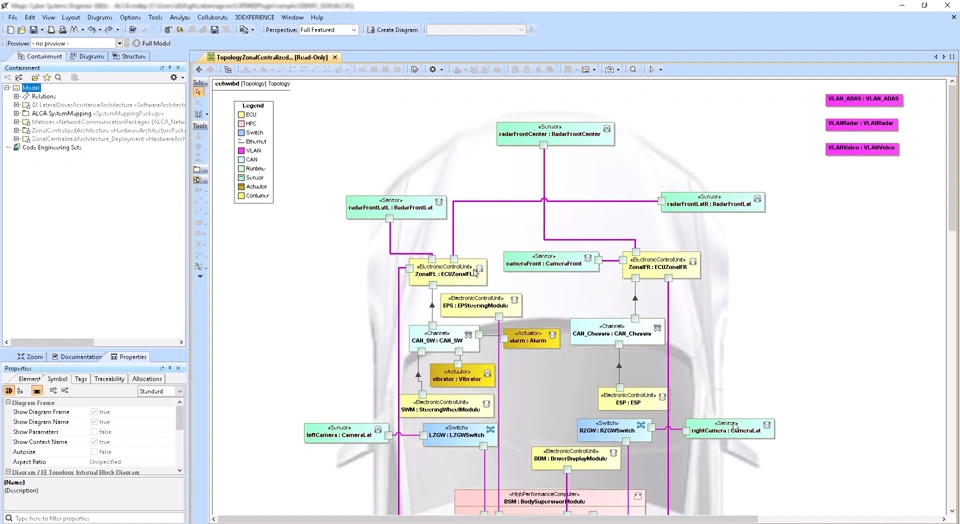Click the diagram settings gear icon
960x524 pixels.
434,70
